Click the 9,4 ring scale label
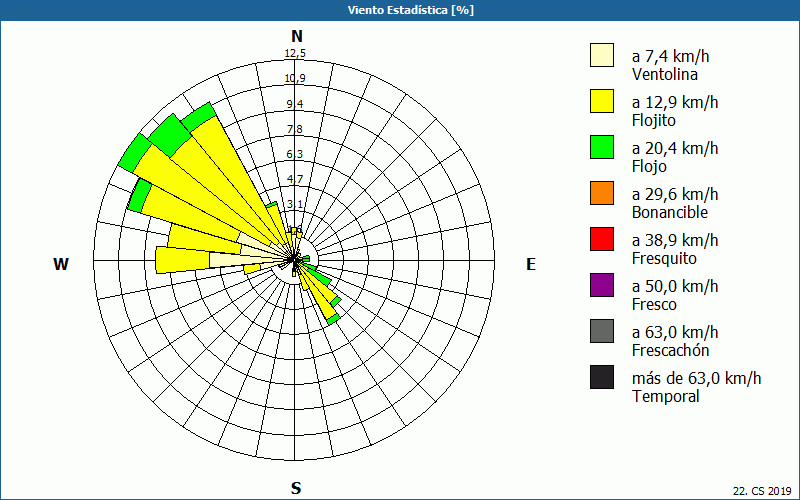Screen dimensions: 800x500 [x=295, y=104]
